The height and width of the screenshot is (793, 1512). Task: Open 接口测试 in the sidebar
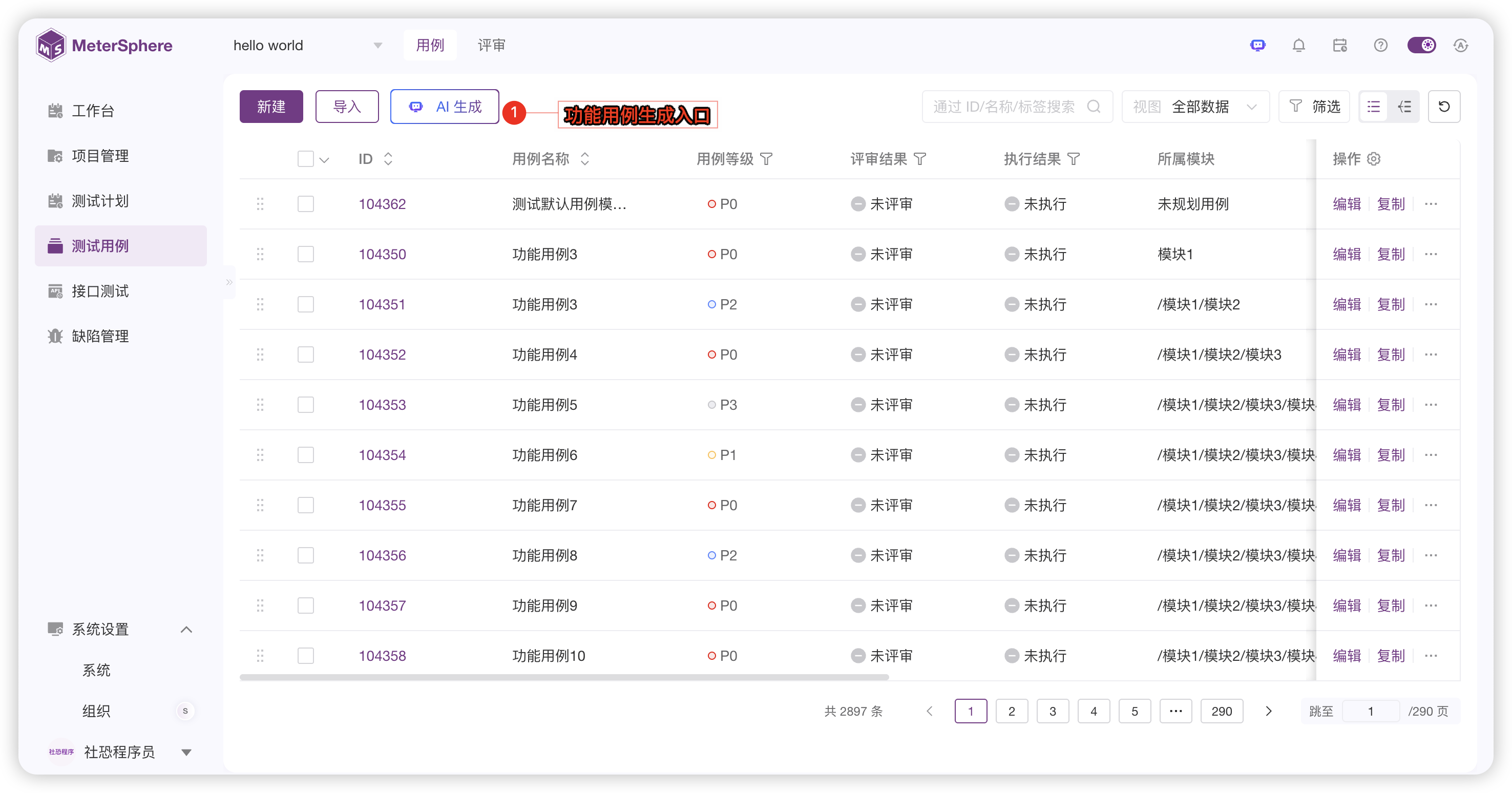coord(121,291)
